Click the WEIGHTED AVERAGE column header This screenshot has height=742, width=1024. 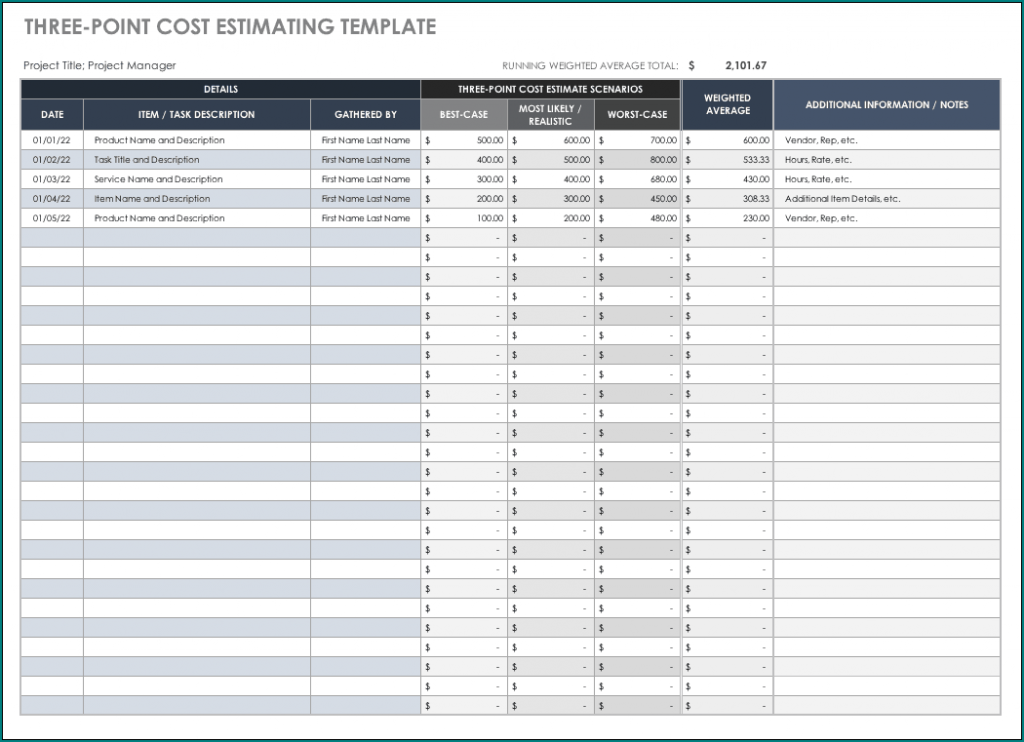[728, 105]
